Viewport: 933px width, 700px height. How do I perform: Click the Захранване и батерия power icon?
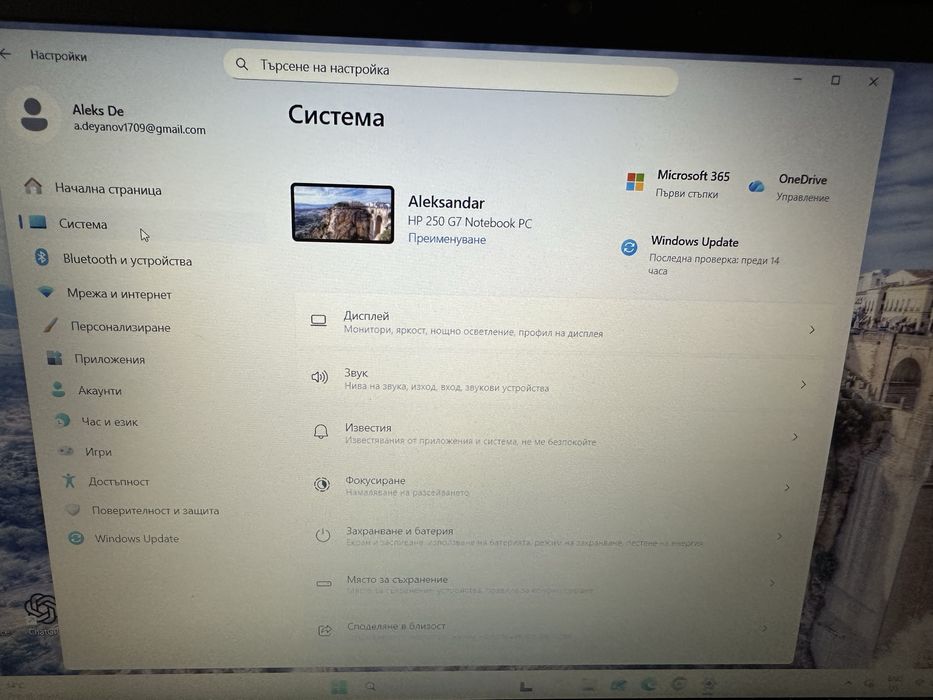tap(323, 535)
